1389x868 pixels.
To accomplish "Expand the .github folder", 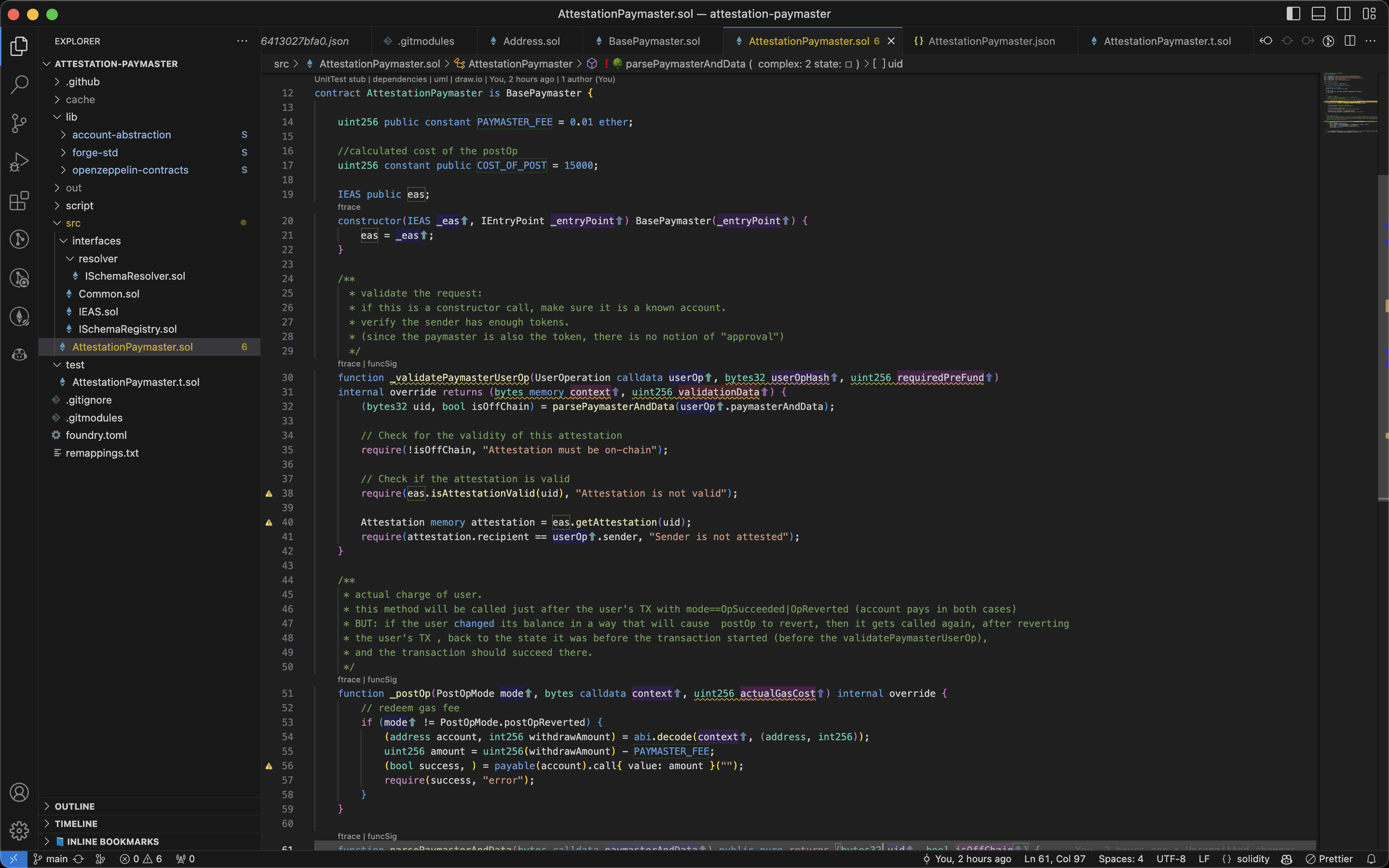I will [149, 81].
